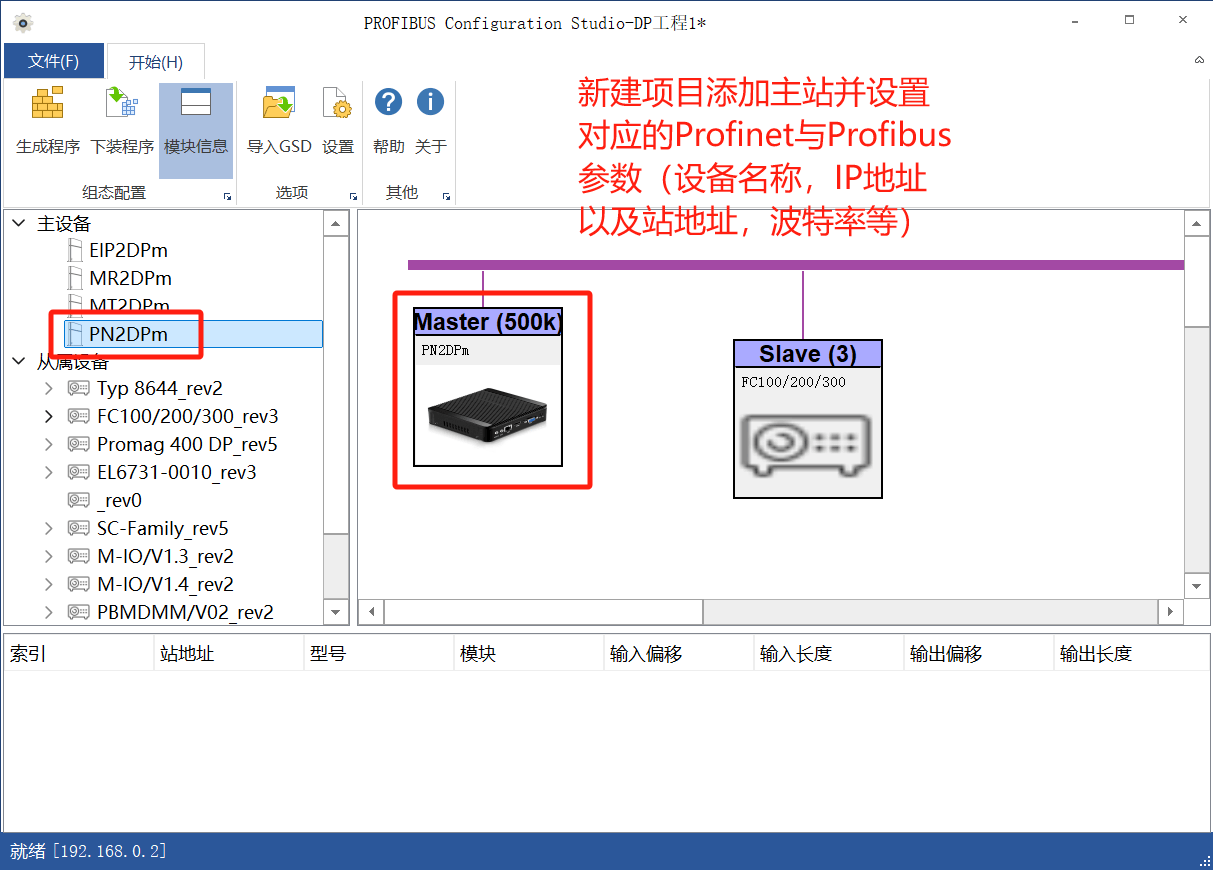Click the 帮助 help icon
The width and height of the screenshot is (1213, 870).
tap(388, 102)
